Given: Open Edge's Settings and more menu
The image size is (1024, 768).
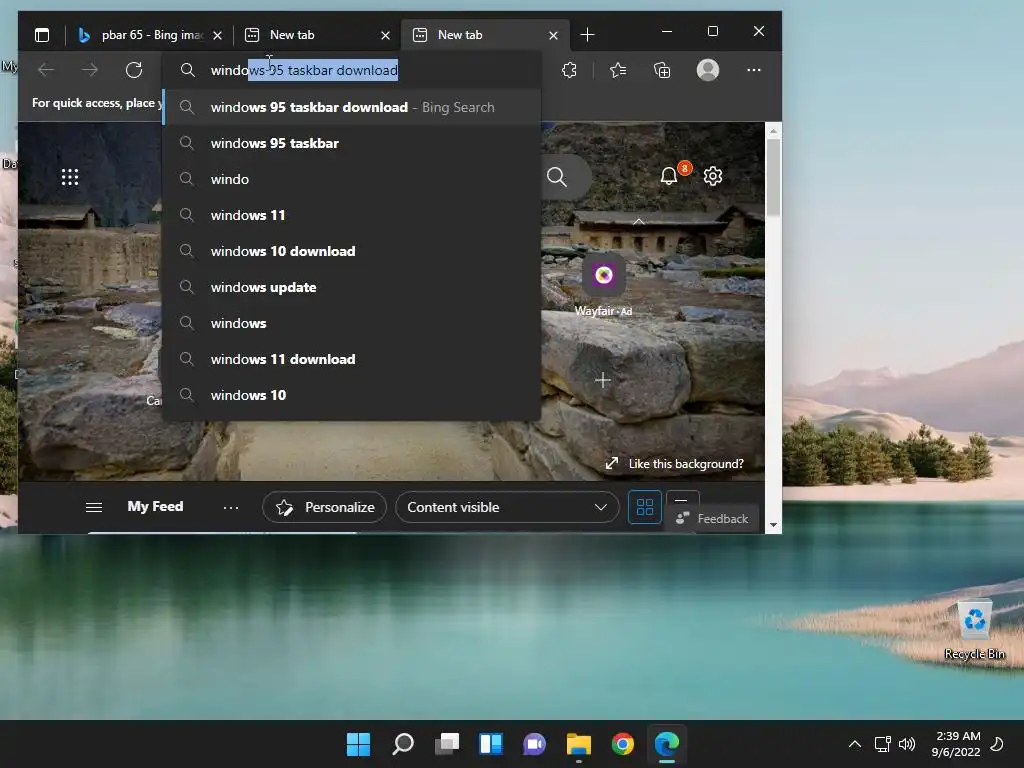Looking at the screenshot, I should click(x=754, y=70).
